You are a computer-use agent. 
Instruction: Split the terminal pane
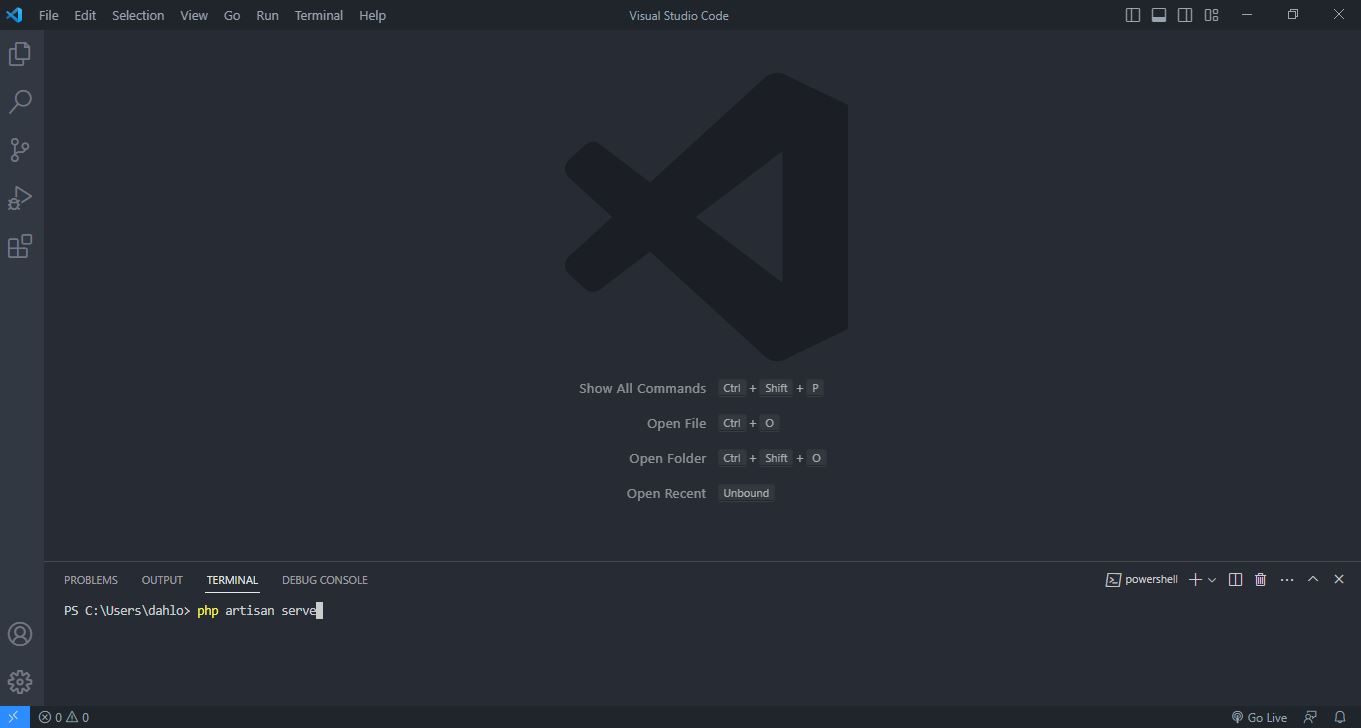[1235, 580]
